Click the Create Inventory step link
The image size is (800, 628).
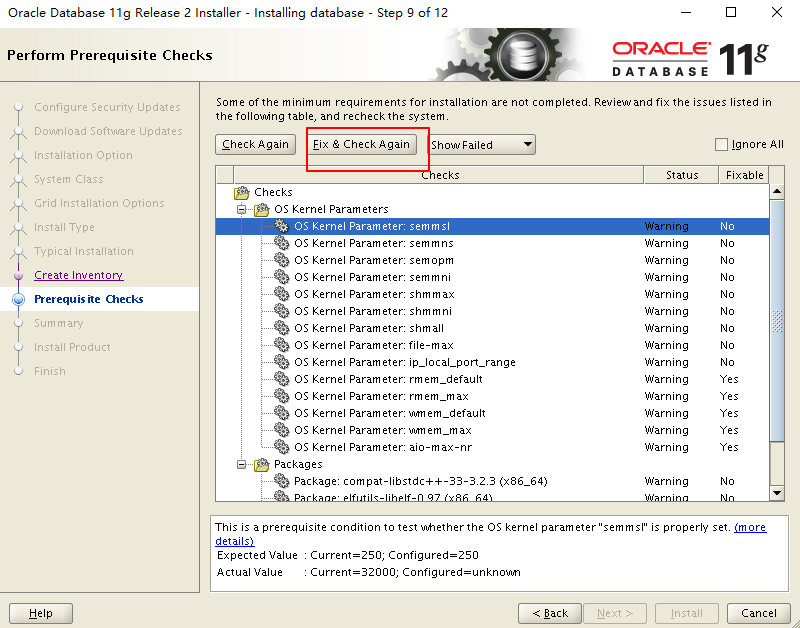click(x=78, y=274)
